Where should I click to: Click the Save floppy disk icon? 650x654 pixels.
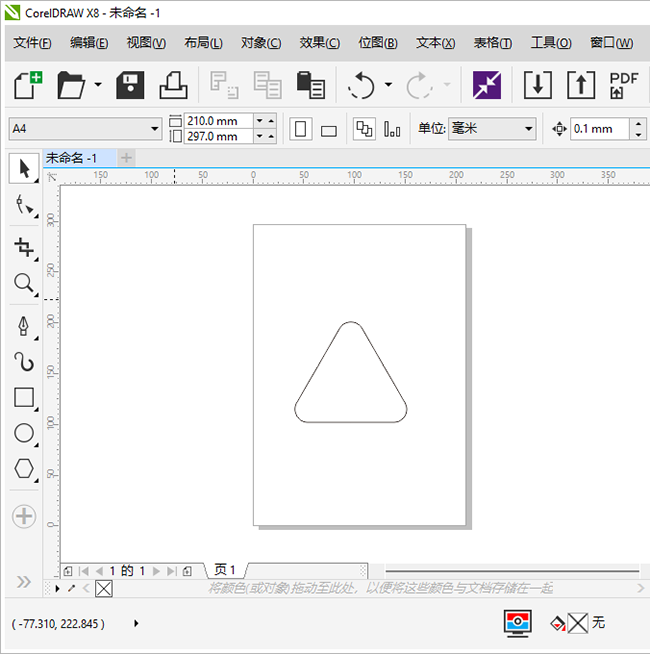point(130,86)
